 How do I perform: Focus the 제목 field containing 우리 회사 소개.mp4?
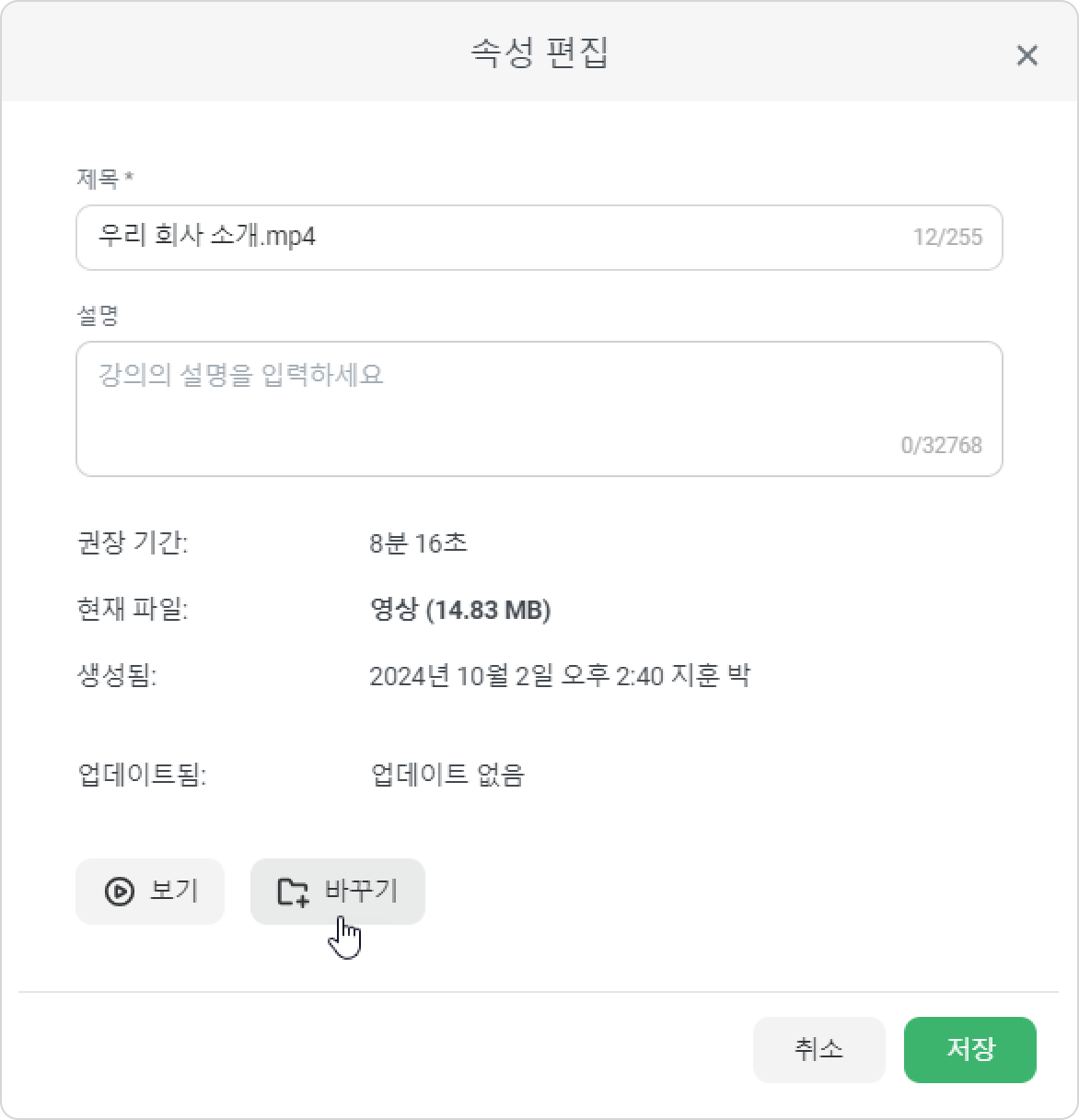coord(539,238)
